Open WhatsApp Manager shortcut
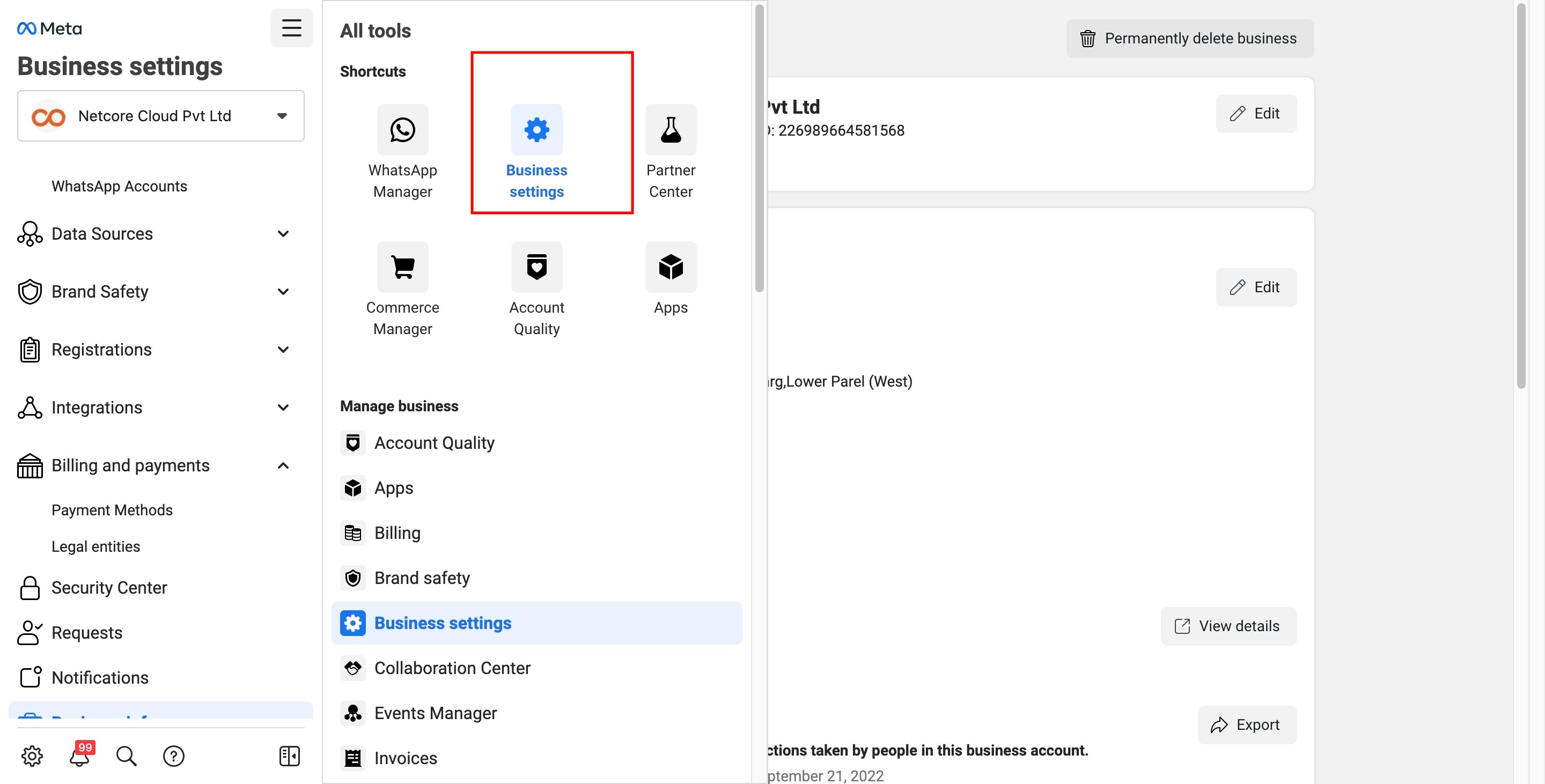The width and height of the screenshot is (1545, 784). point(402,130)
